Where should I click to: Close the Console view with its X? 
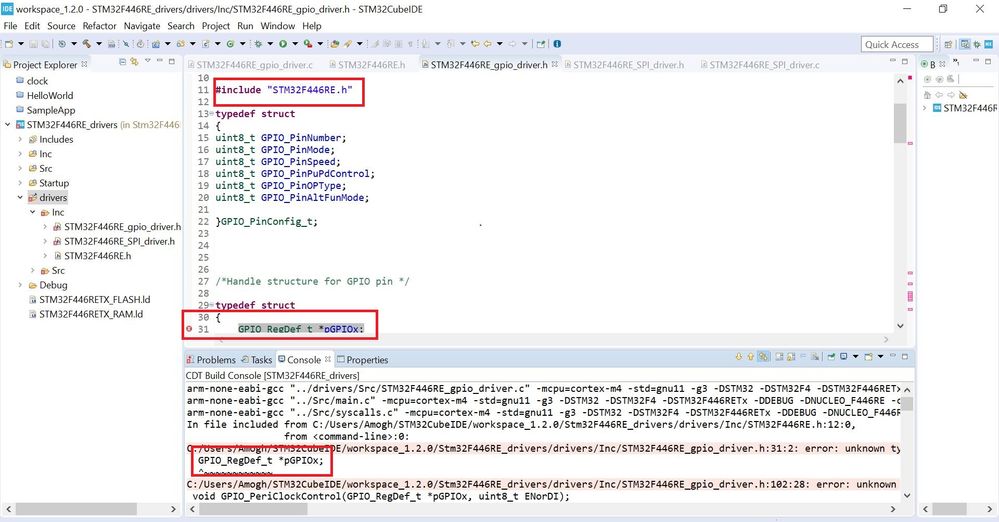pyautogui.click(x=327, y=359)
